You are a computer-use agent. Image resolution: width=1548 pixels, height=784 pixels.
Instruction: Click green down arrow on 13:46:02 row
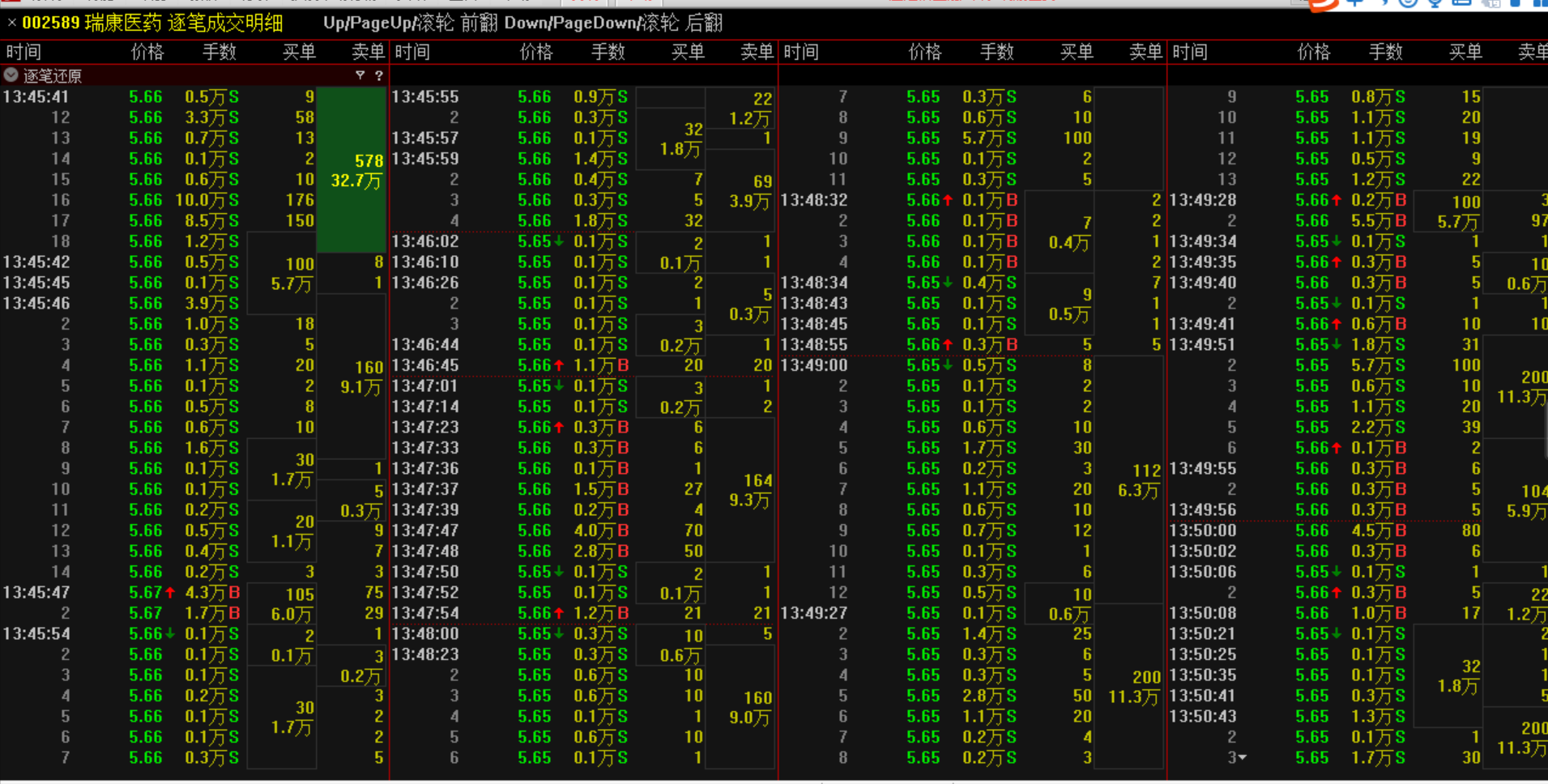tap(559, 241)
